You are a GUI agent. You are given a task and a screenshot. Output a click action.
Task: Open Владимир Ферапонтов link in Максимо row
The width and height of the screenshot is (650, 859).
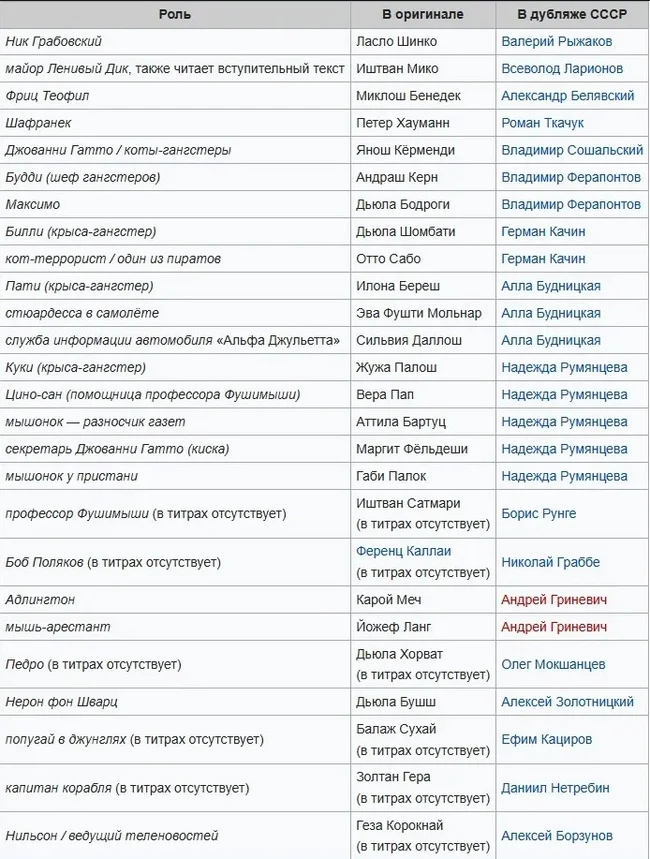tap(570, 204)
